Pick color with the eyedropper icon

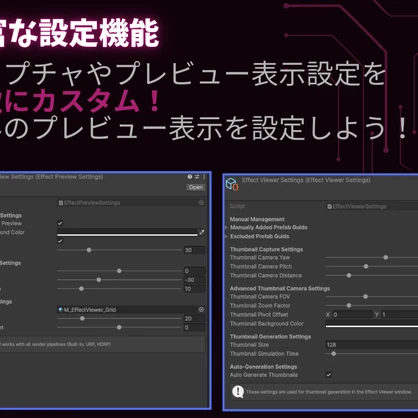point(202,232)
